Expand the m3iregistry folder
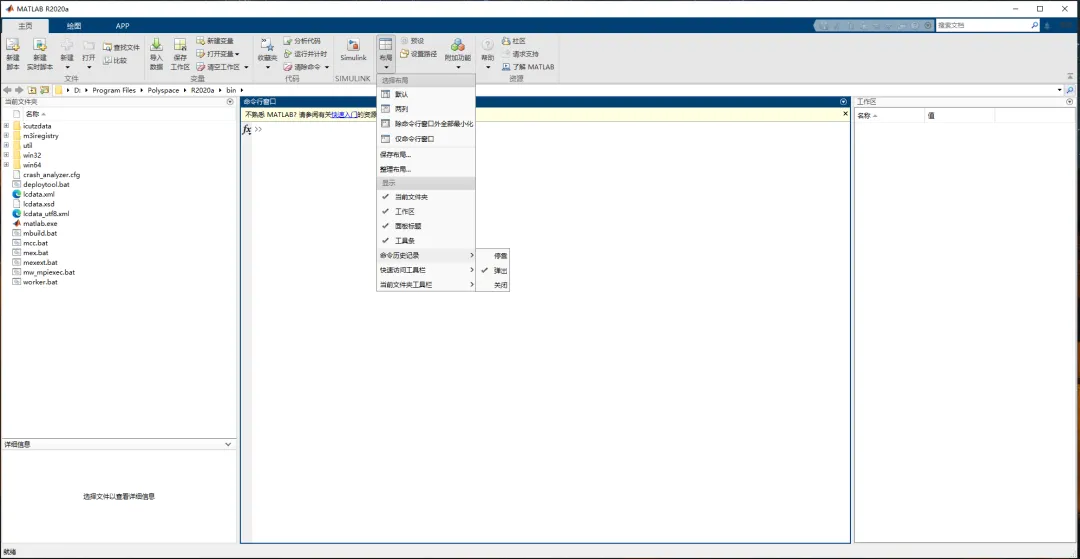 6,136
